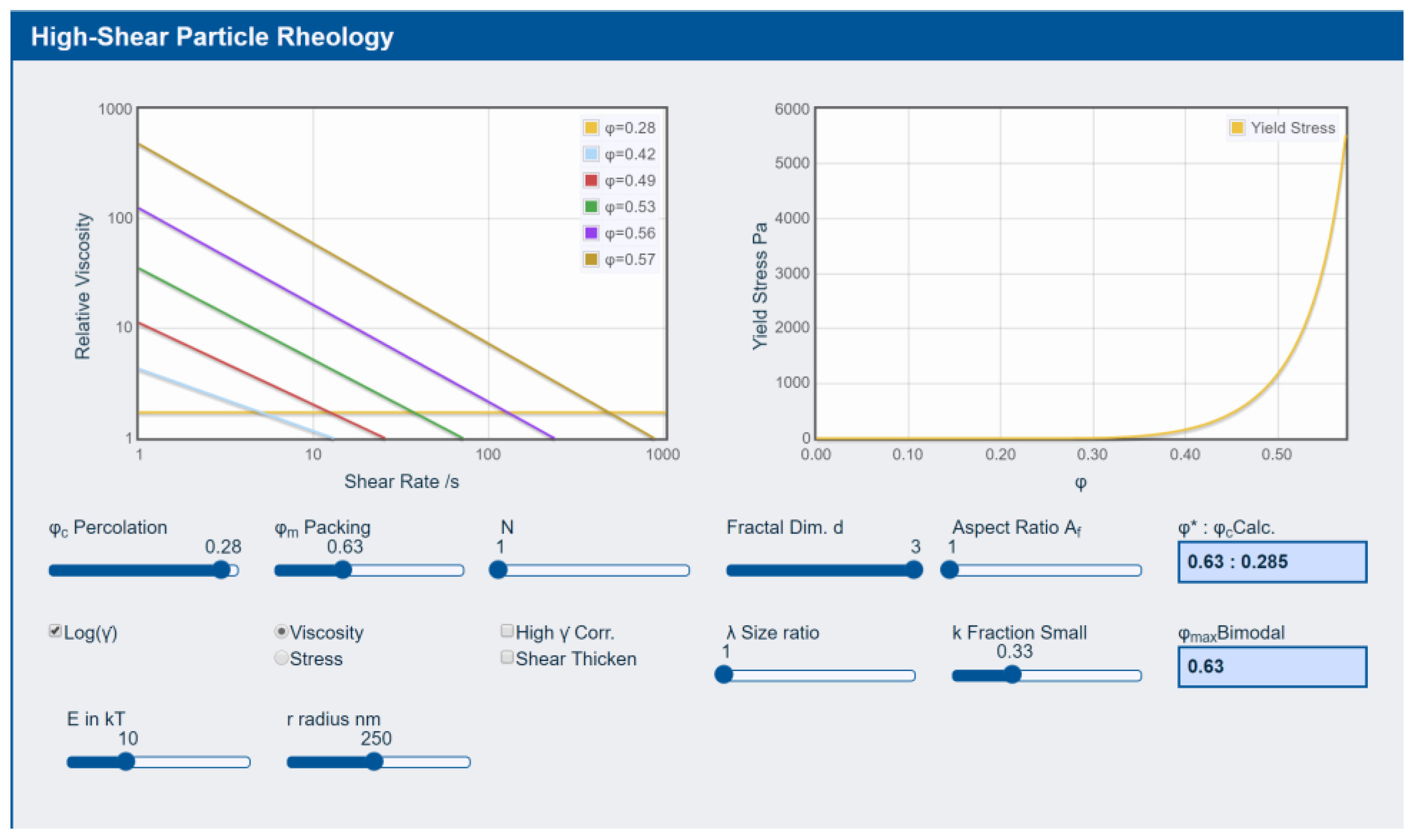Click the Aspect Ratio Af slider track
Image resolution: width=1414 pixels, height=840 pixels.
1041,570
